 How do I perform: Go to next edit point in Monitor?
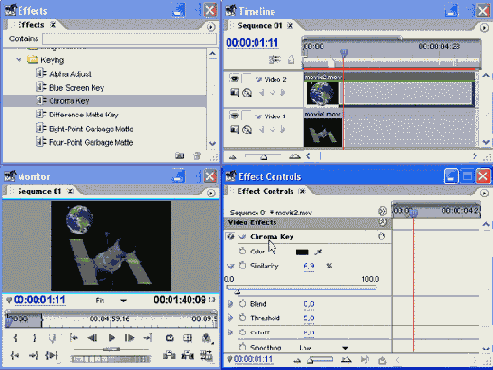tap(147, 338)
